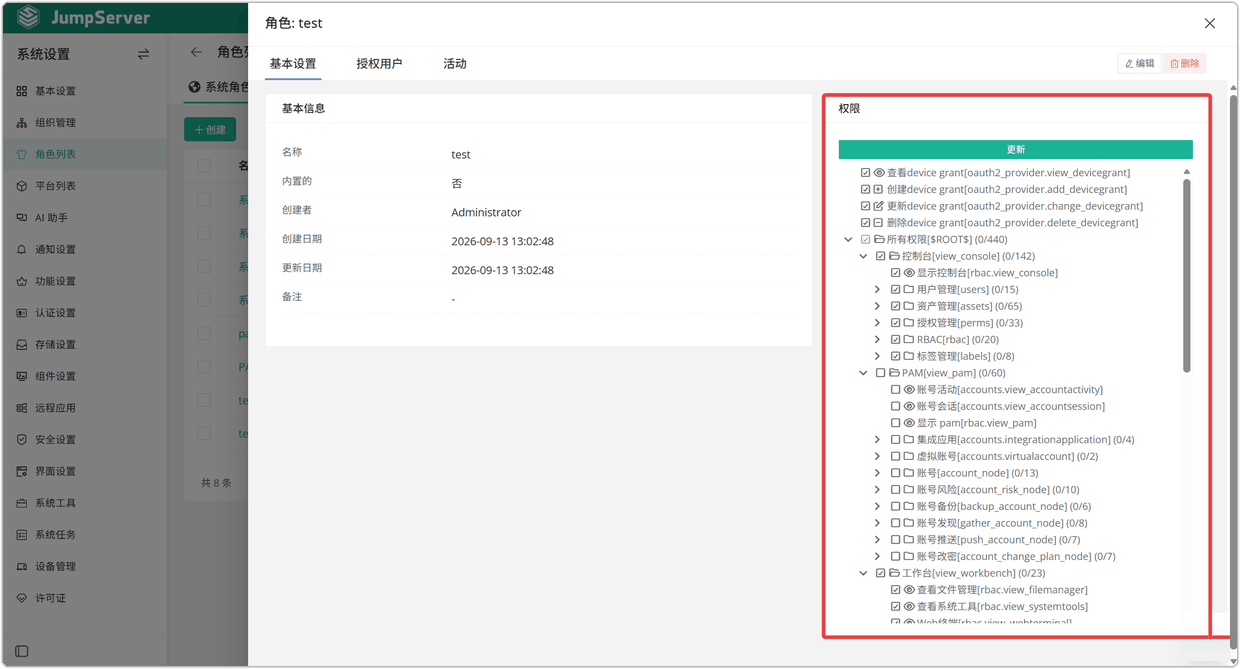Image resolution: width=1240 pixels, height=669 pixels.
Task: Check the 集成应用 permission box
Action: (896, 440)
